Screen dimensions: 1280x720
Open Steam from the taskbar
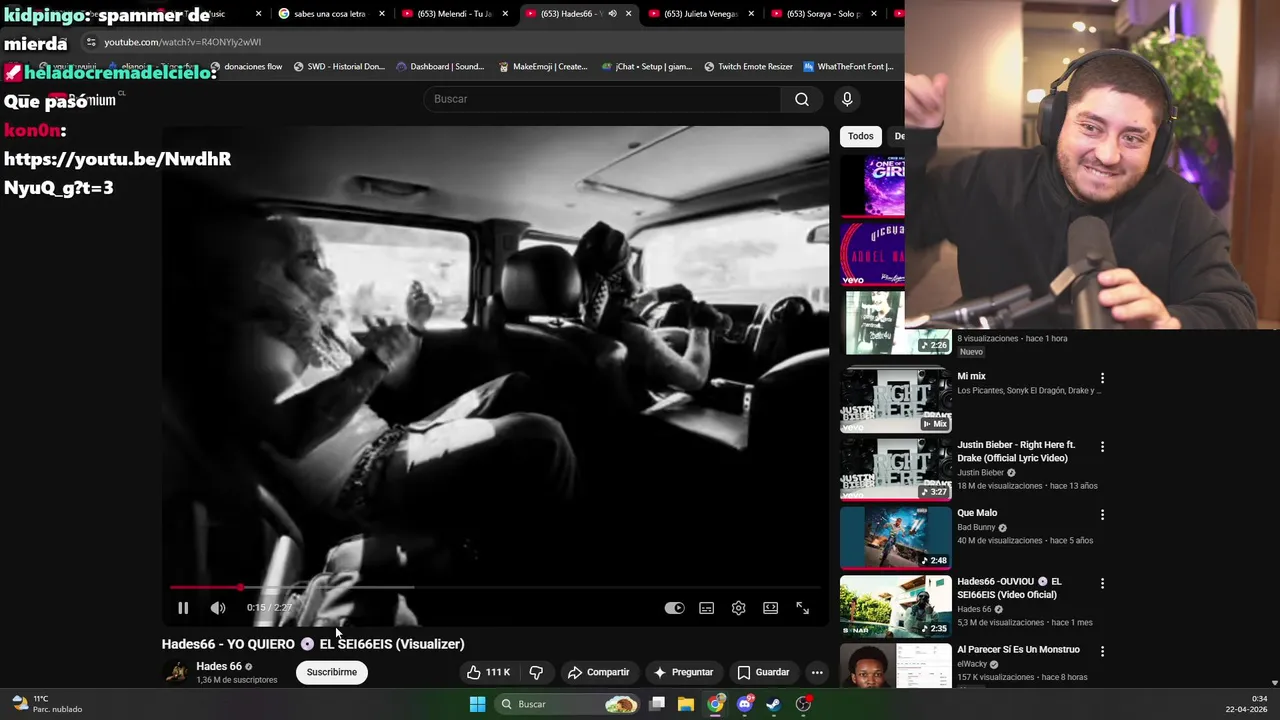[x=774, y=704]
